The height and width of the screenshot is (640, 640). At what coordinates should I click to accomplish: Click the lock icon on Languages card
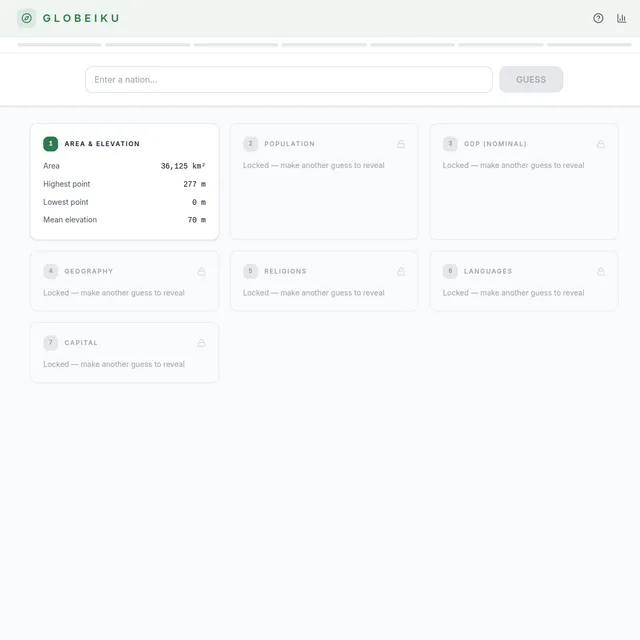(600, 272)
